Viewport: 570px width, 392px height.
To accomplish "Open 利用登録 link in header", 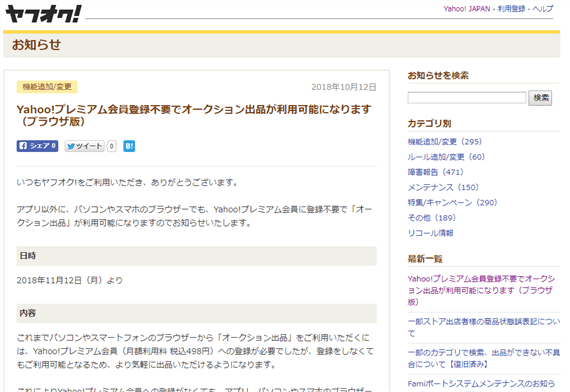I will [511, 9].
